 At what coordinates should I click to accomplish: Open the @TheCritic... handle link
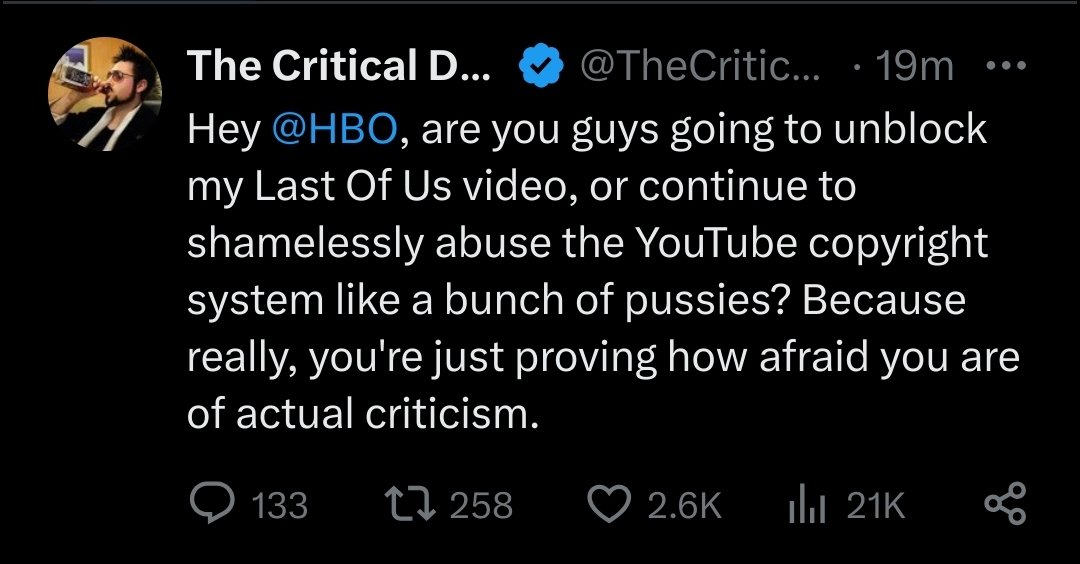(x=700, y=66)
